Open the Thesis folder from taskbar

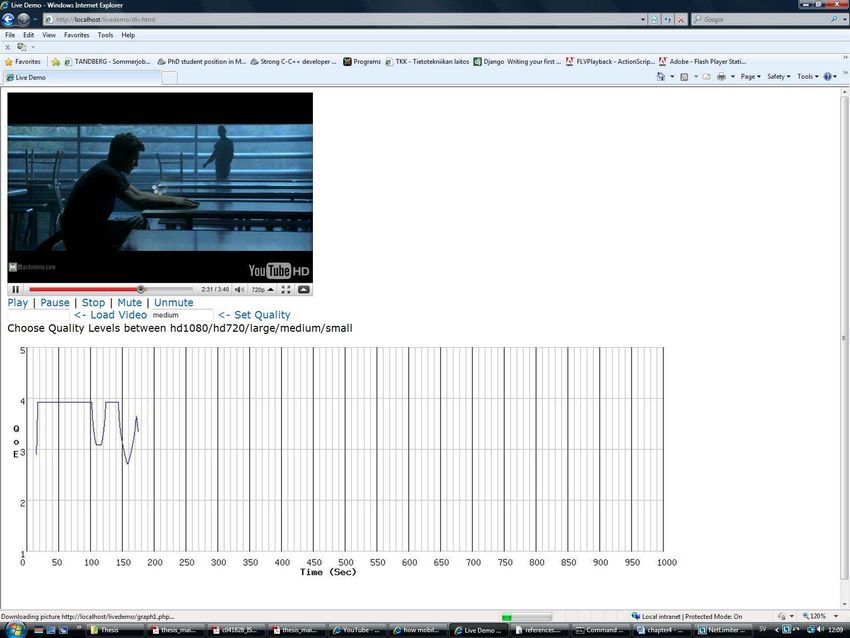(x=117, y=630)
